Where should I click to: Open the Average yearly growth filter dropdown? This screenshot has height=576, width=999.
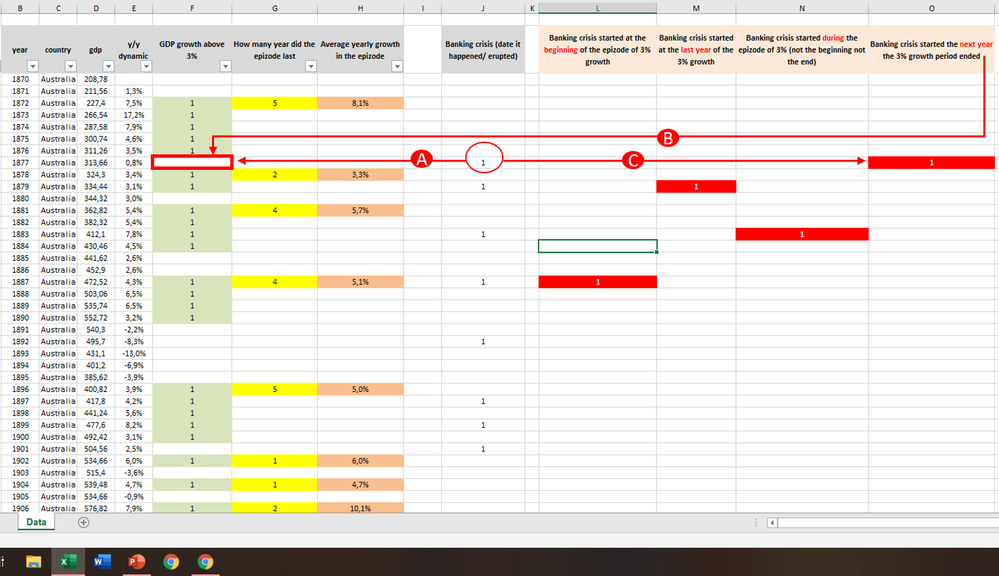[x=397, y=66]
